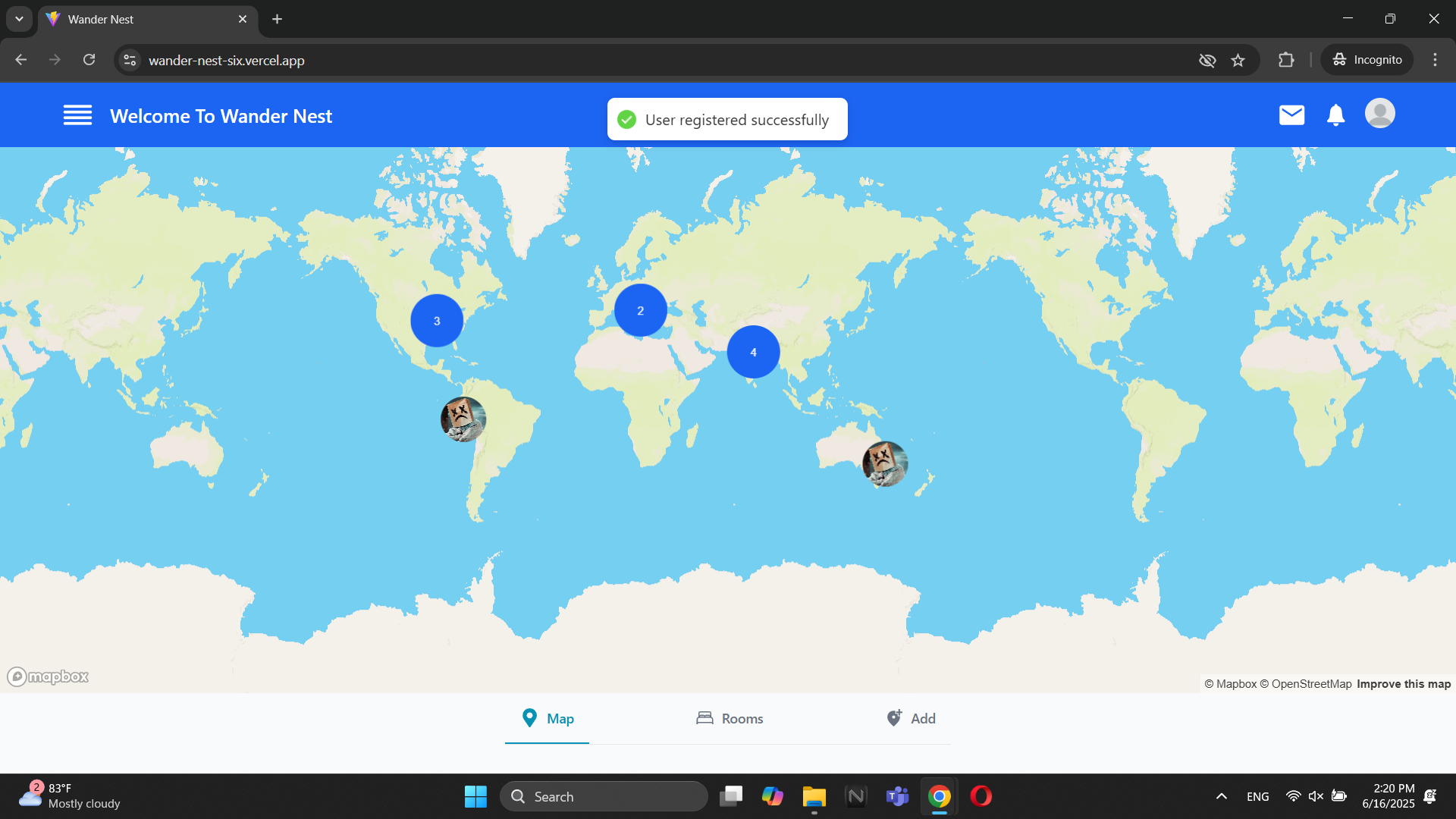Open Wi-Fi network settings icon
The height and width of the screenshot is (819, 1456).
(x=1294, y=796)
